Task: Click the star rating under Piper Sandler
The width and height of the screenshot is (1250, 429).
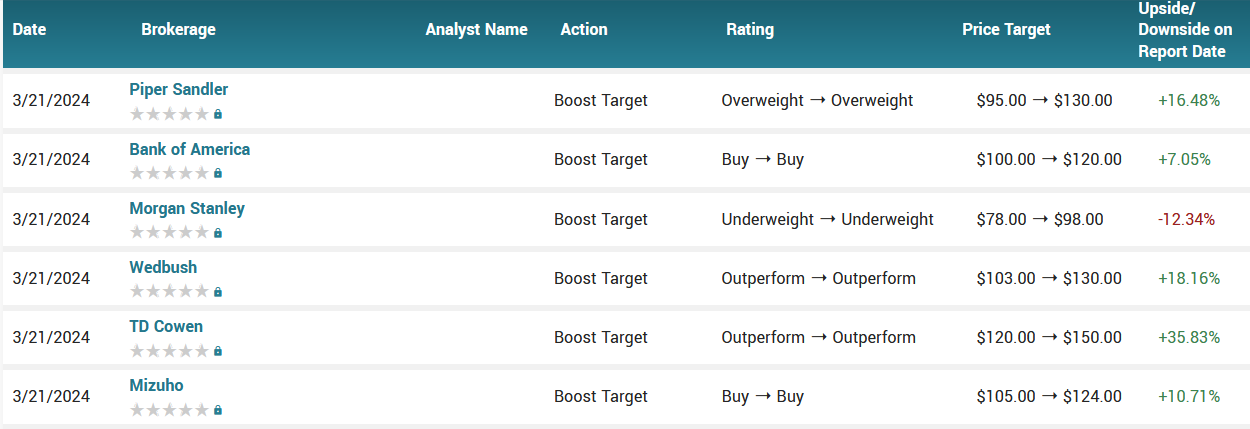Action: 169,114
